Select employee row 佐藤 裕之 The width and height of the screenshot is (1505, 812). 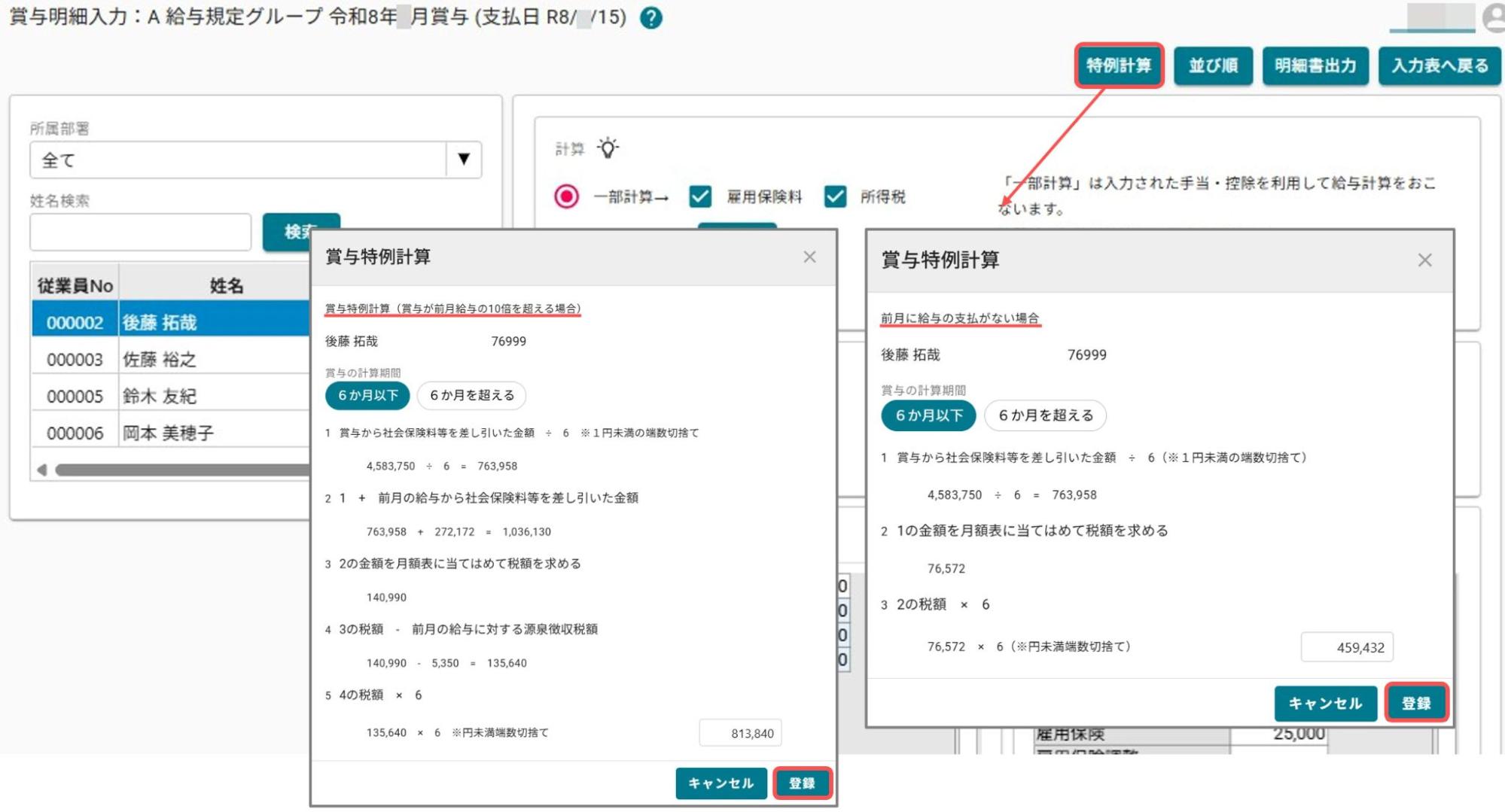(x=171, y=359)
